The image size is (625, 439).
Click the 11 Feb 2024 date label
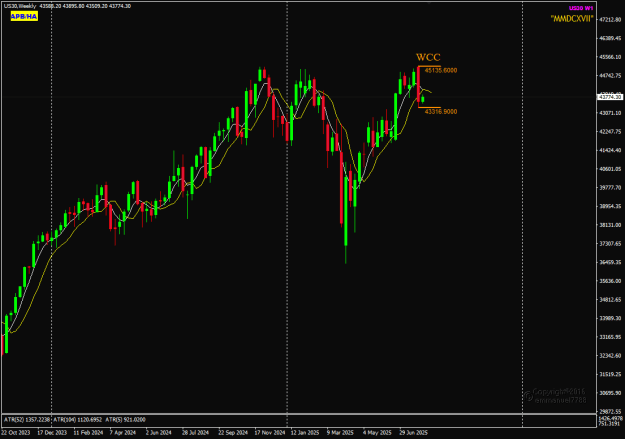tap(88, 433)
